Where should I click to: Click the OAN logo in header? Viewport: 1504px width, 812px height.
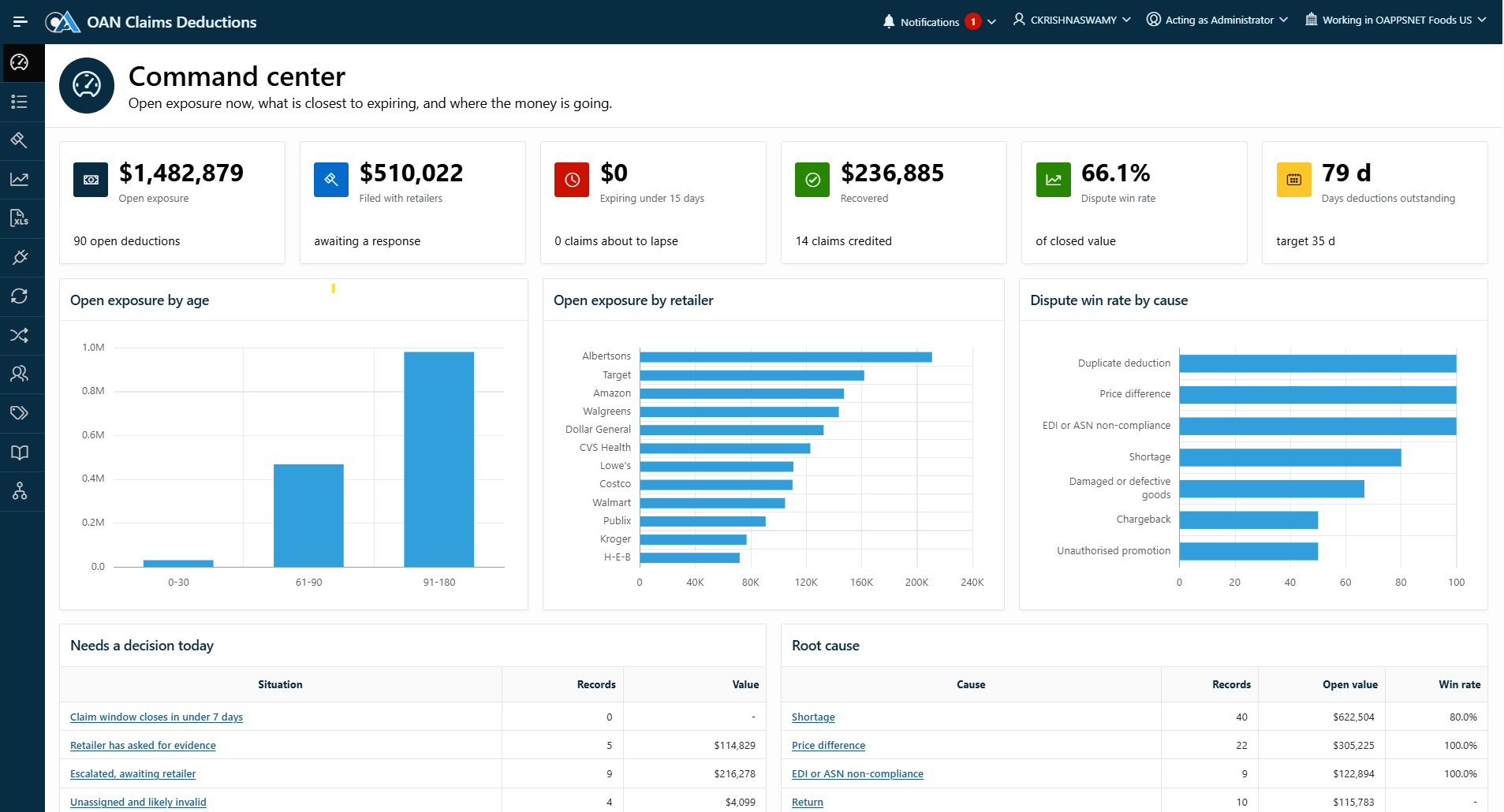click(x=63, y=21)
